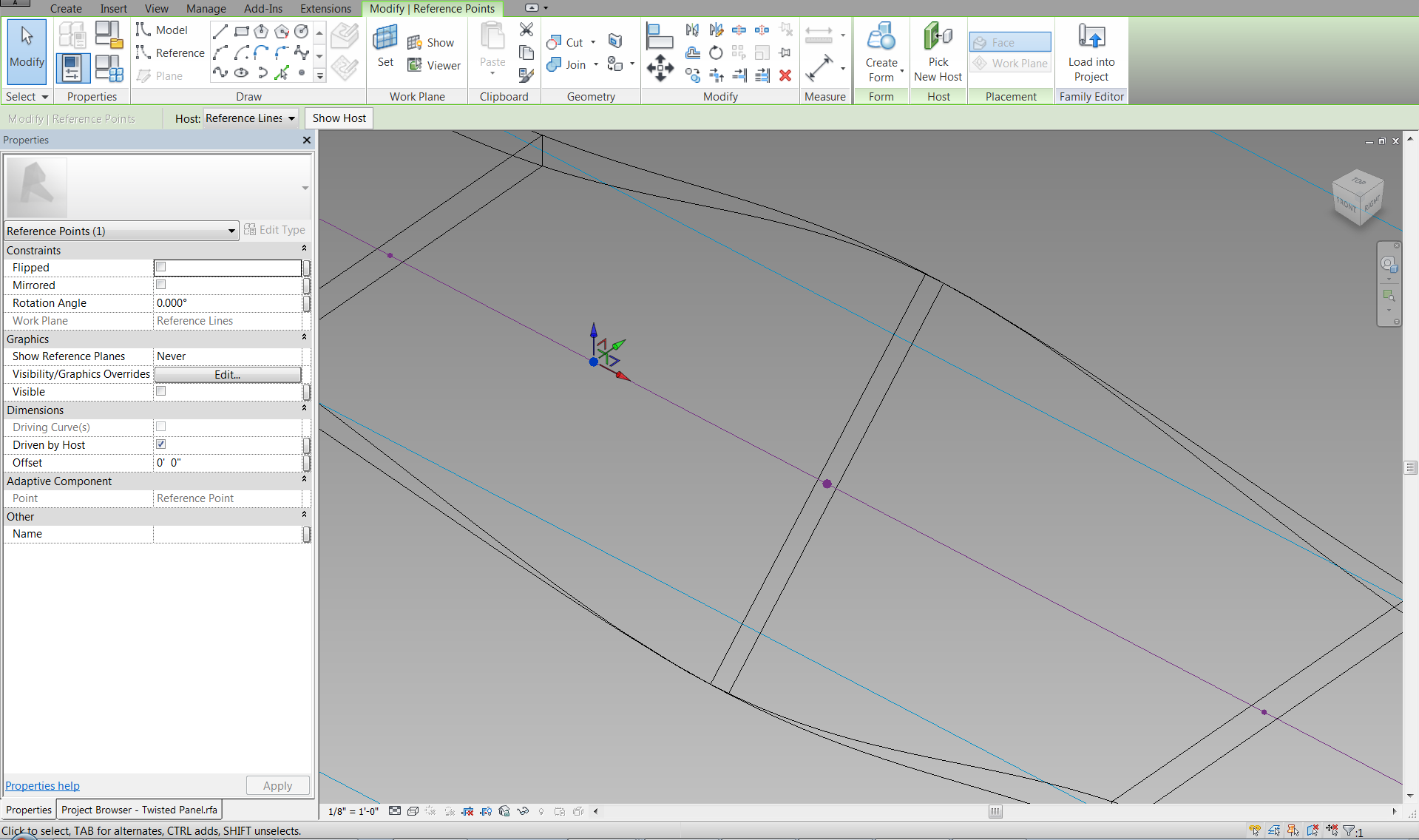The height and width of the screenshot is (840, 1419).
Task: Select the Move tool icon
Action: pyautogui.click(x=660, y=68)
